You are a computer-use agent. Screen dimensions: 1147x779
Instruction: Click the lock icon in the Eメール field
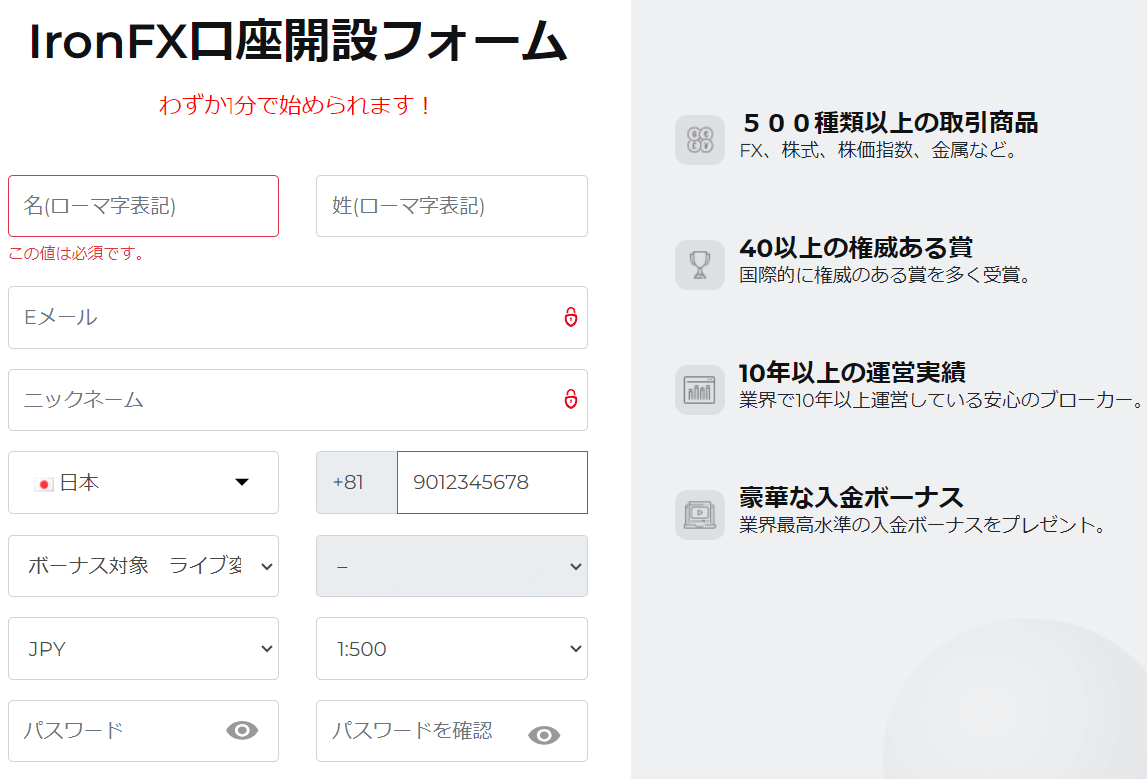pyautogui.click(x=571, y=318)
